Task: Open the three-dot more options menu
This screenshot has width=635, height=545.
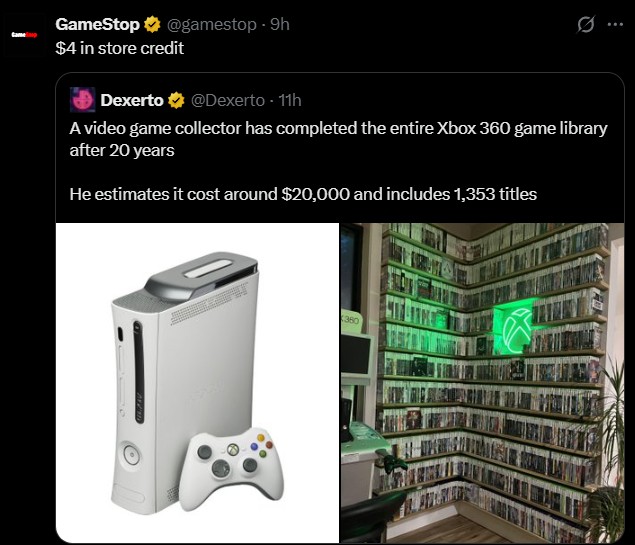Action: (615, 25)
